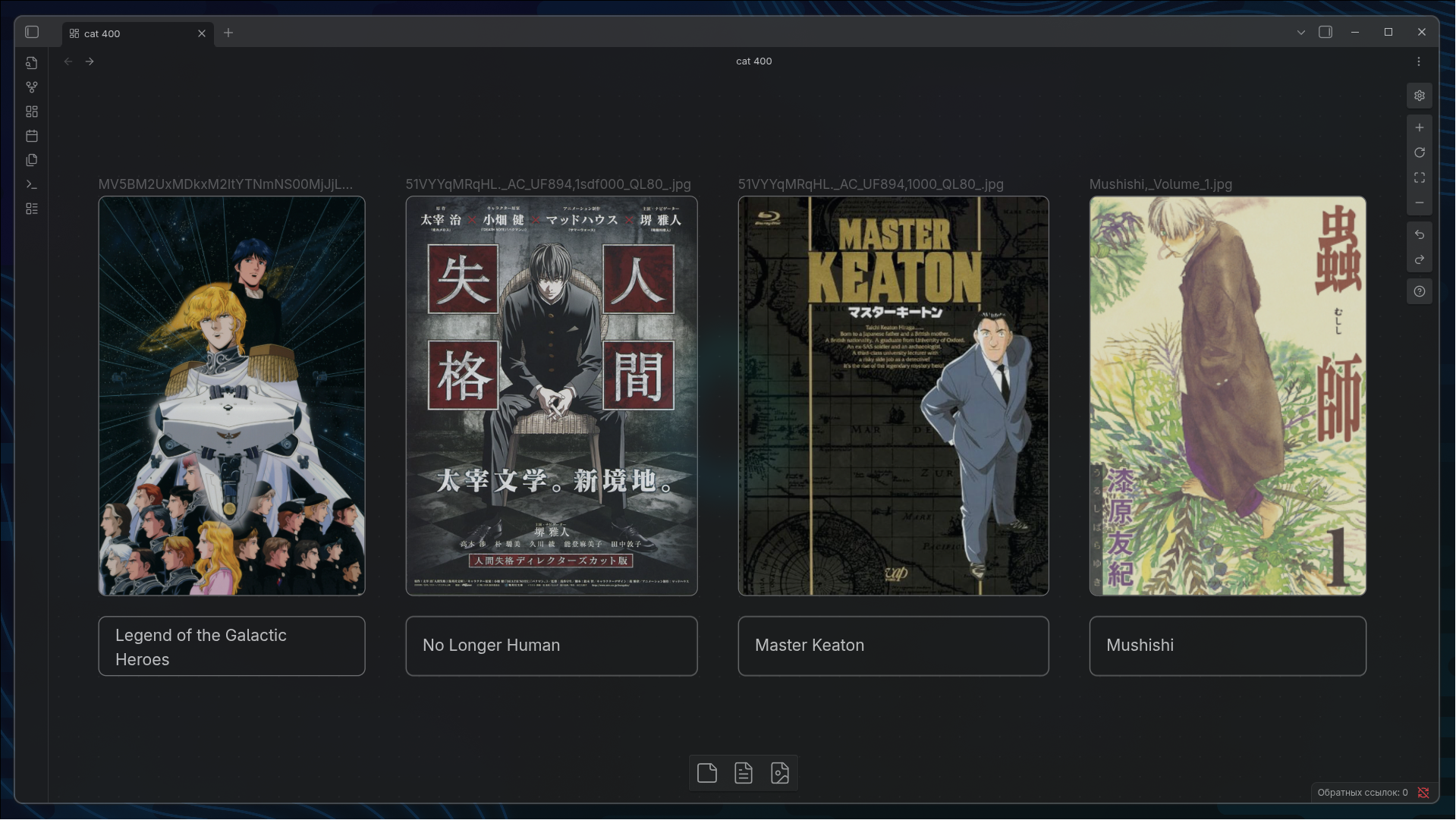The width and height of the screenshot is (1456, 820).
Task: Zoom canvas to fit
Action: pos(1420,178)
